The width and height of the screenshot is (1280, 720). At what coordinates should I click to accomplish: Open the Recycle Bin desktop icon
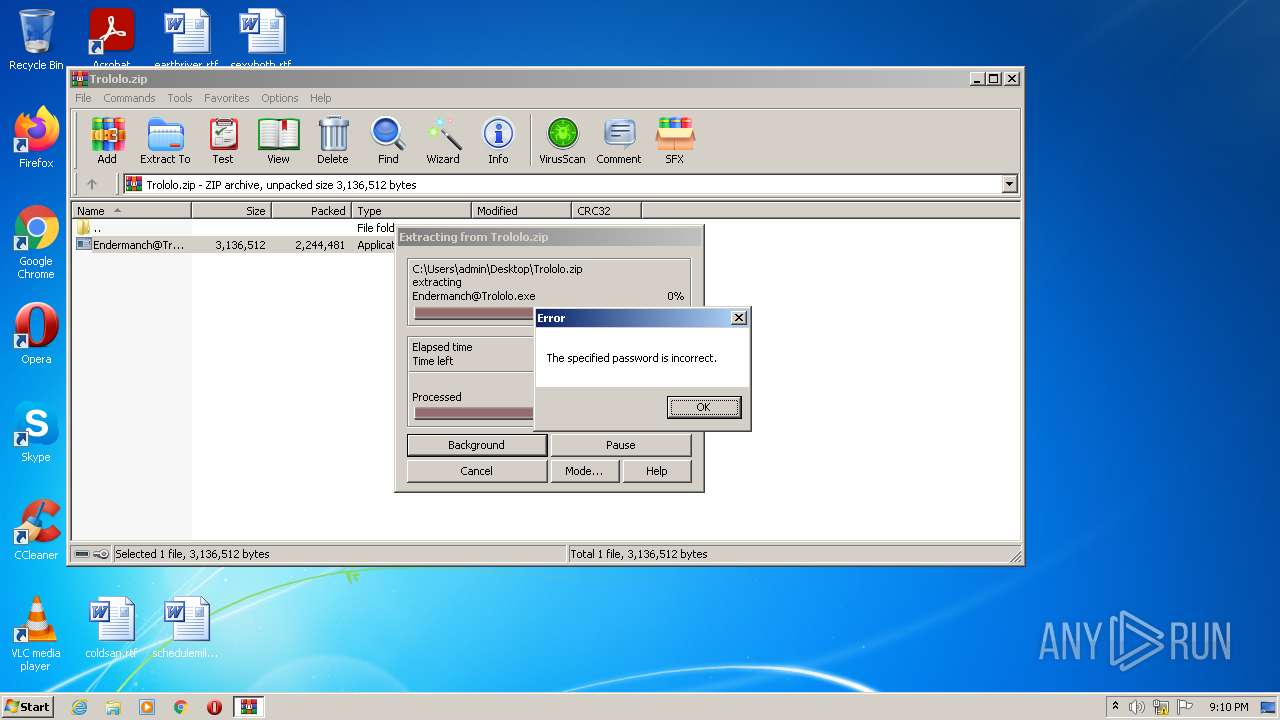36,40
